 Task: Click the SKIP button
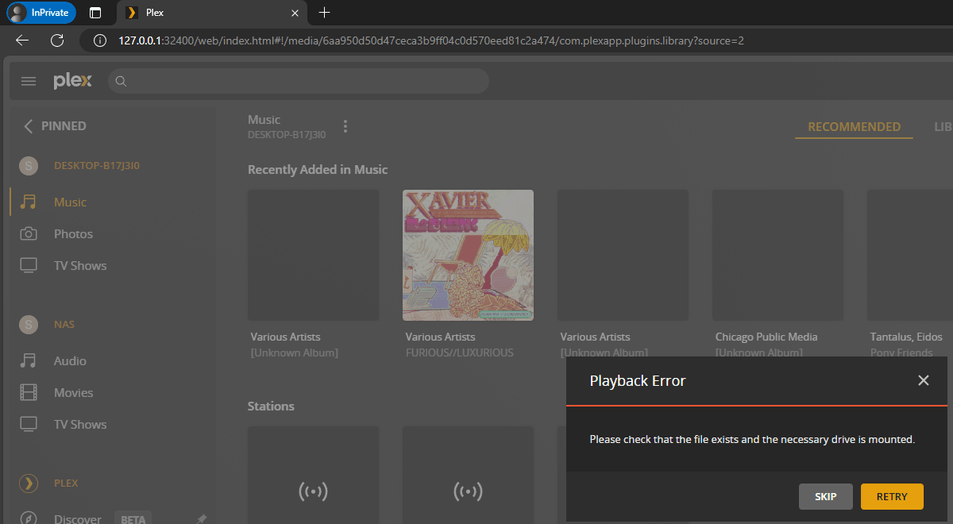(825, 497)
